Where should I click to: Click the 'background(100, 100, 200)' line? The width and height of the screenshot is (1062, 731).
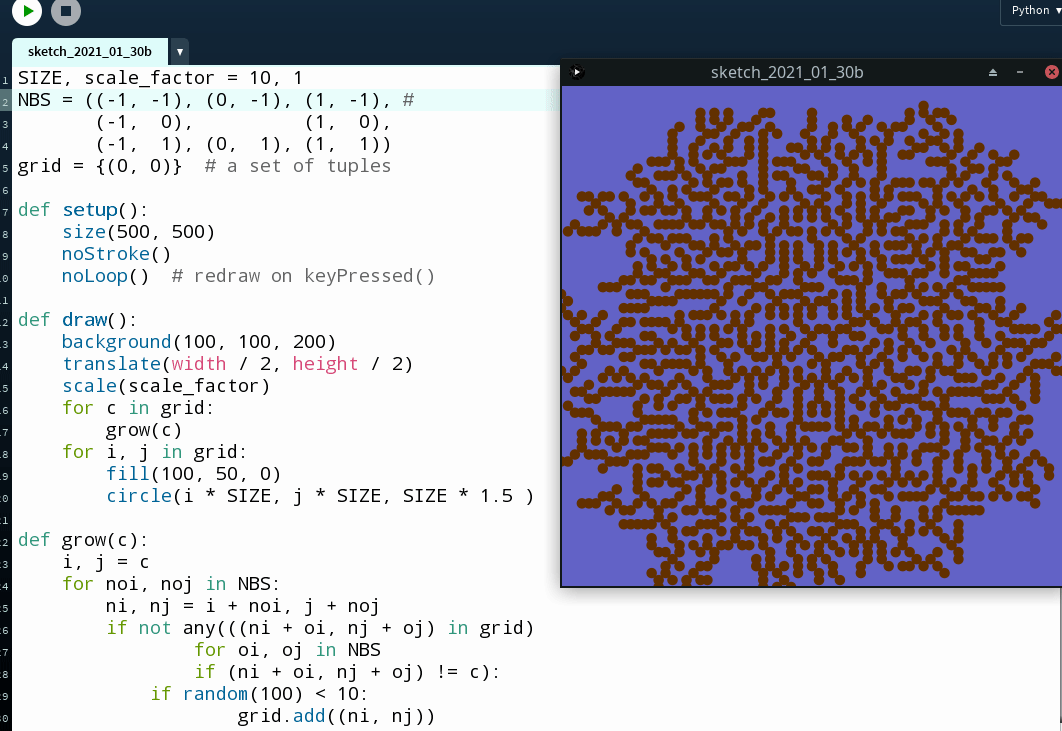[x=198, y=342]
